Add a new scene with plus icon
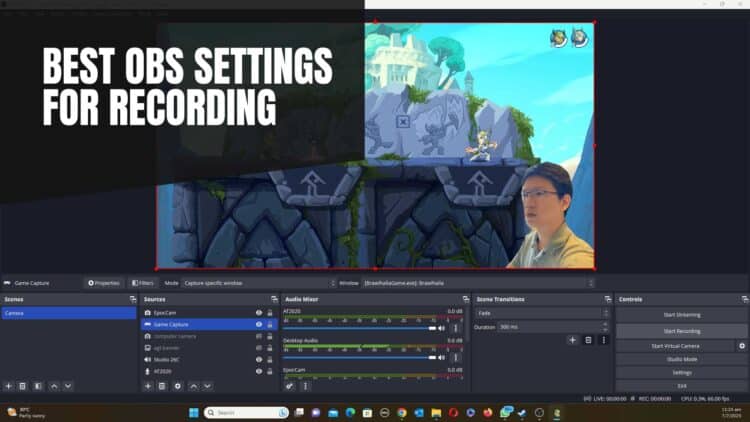750x422 pixels. point(9,386)
